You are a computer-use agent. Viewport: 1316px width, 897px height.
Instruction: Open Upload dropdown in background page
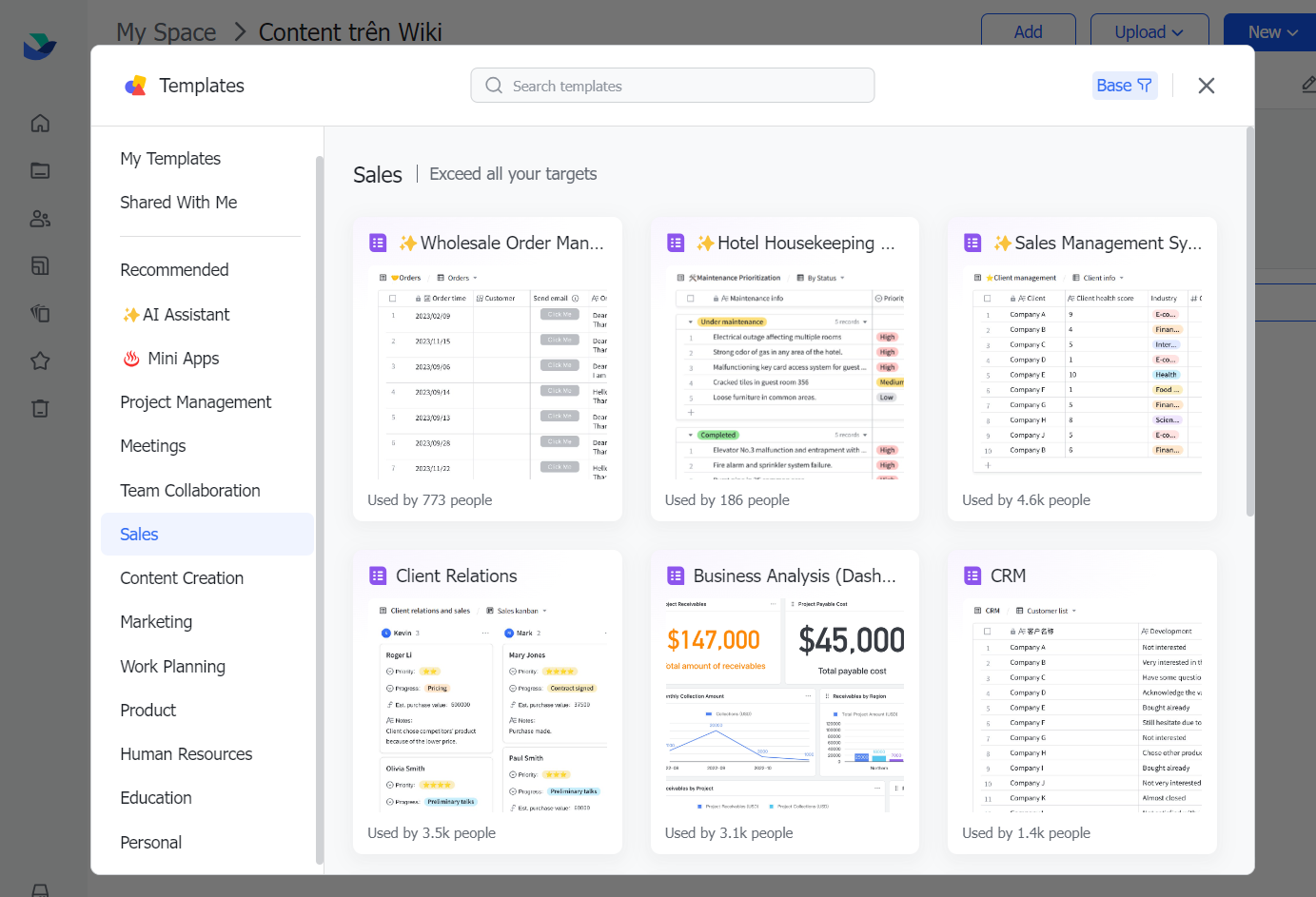coord(1149,32)
